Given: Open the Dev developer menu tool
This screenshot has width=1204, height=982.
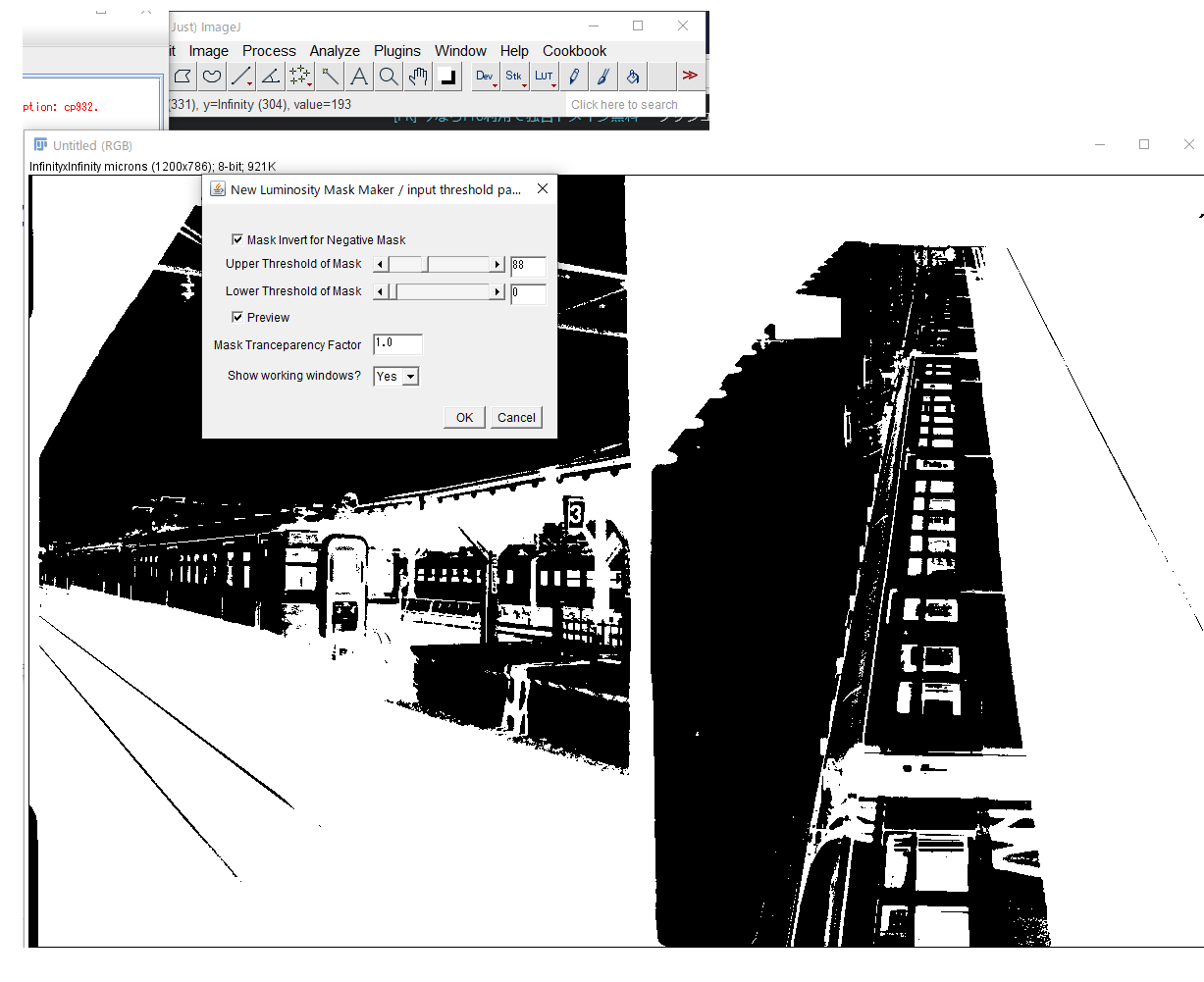Looking at the screenshot, I should click(x=485, y=77).
